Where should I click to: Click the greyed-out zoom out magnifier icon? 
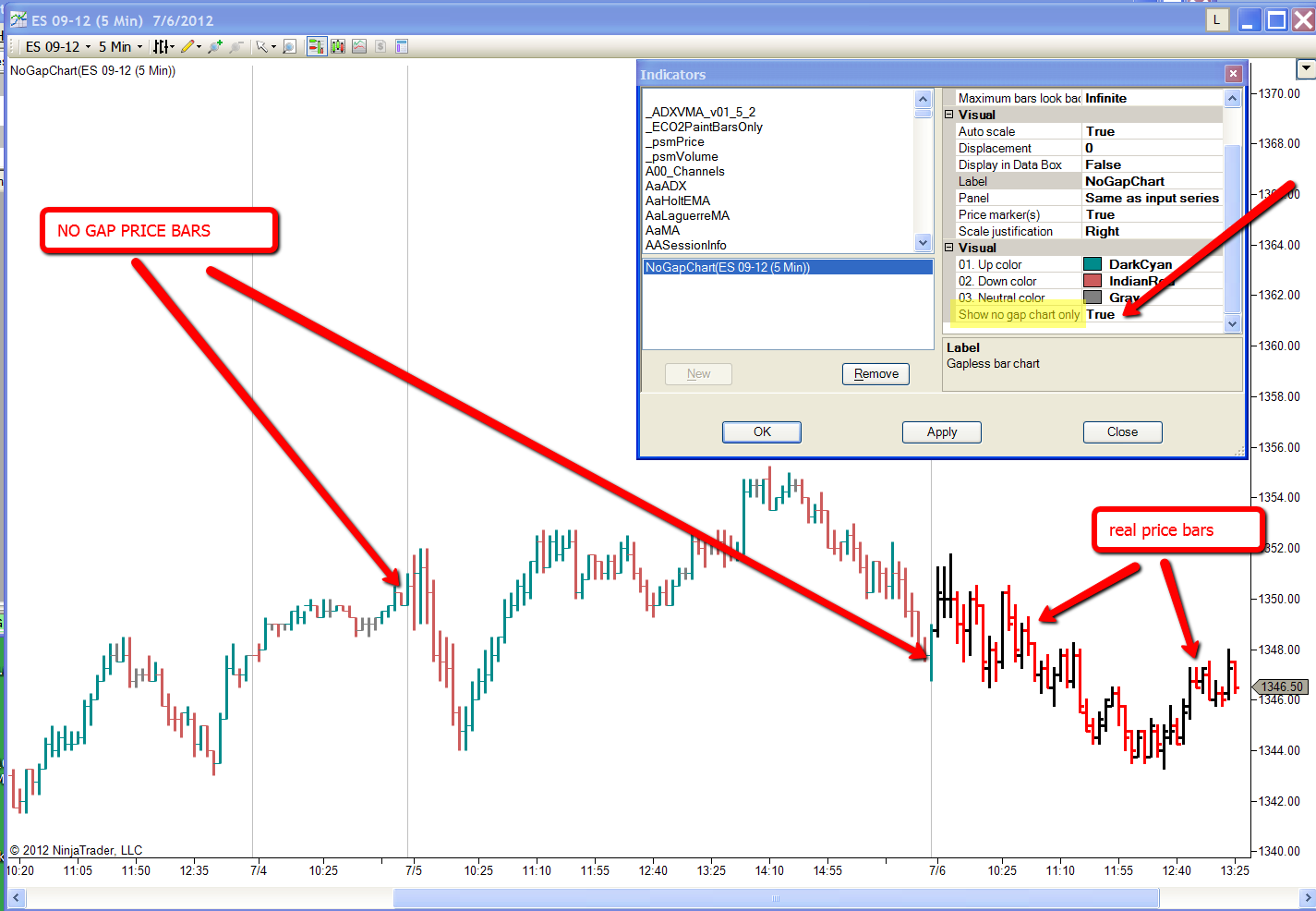pyautogui.click(x=236, y=46)
